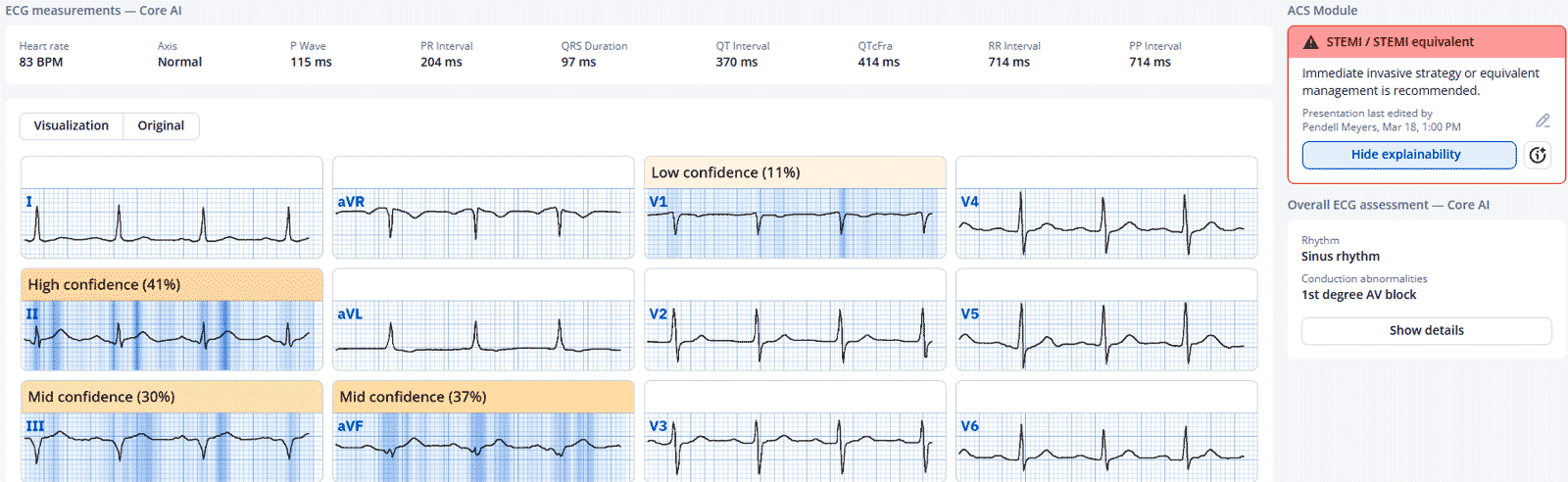Viewport: 1568px width, 482px height.
Task: Click the V5 lead tracing
Action: [x=1106, y=335]
